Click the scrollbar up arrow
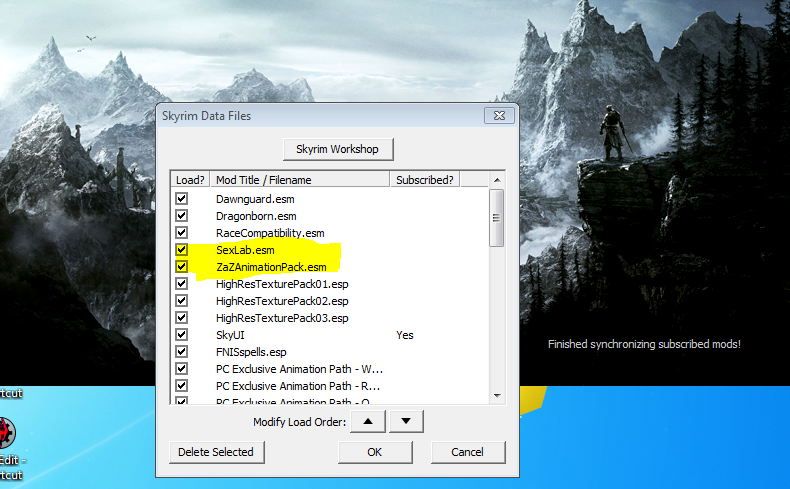This screenshot has width=790, height=489. tap(496, 180)
